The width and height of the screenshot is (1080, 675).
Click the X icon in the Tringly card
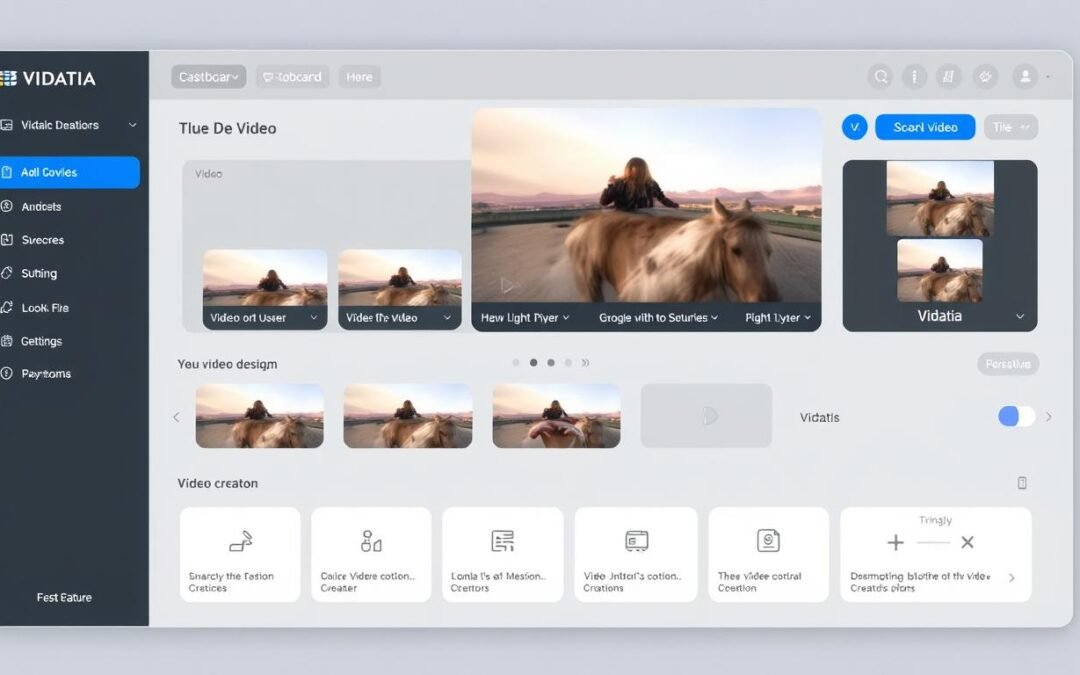tap(967, 543)
